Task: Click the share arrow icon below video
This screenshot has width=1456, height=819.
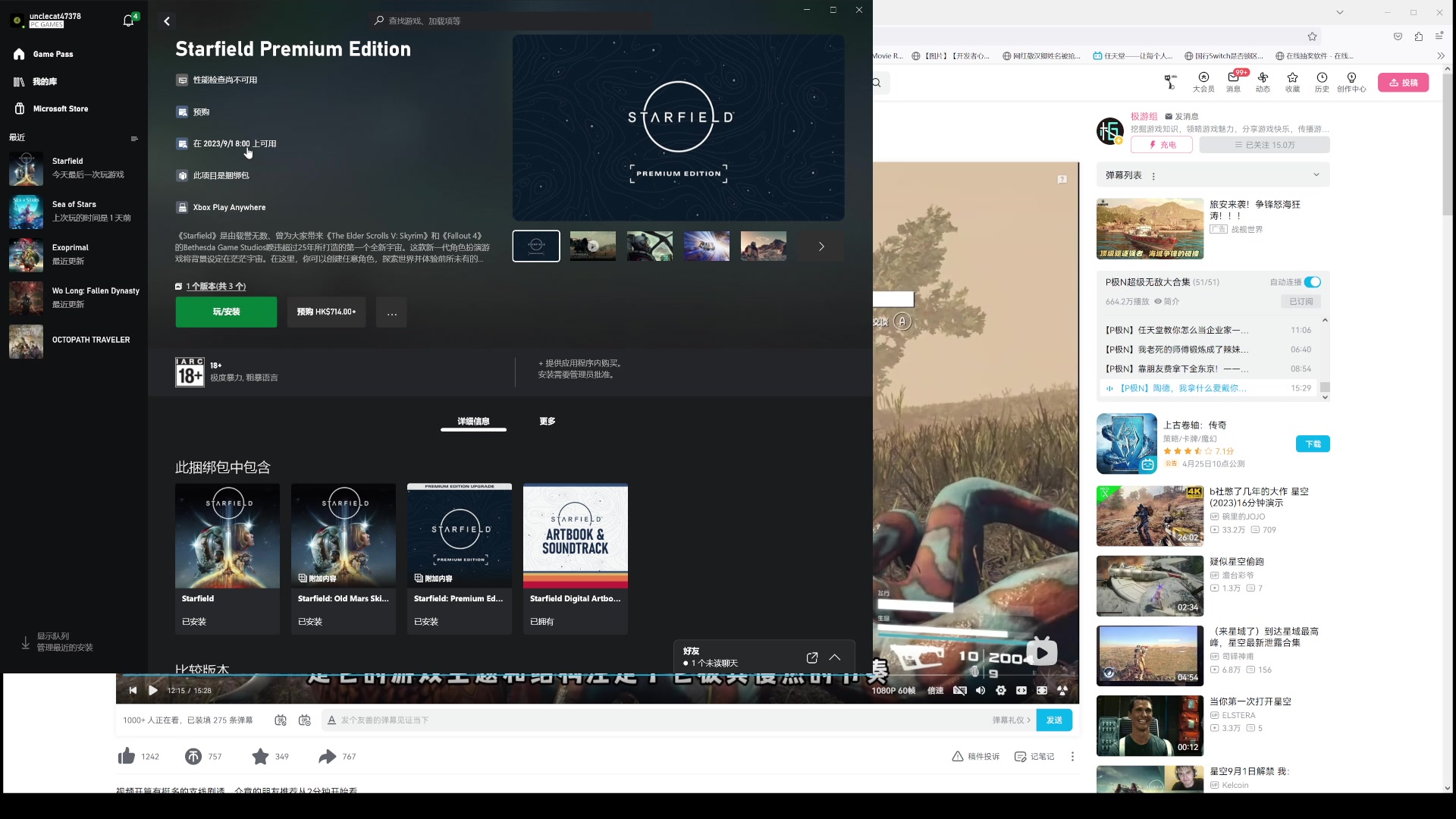Action: 327,756
